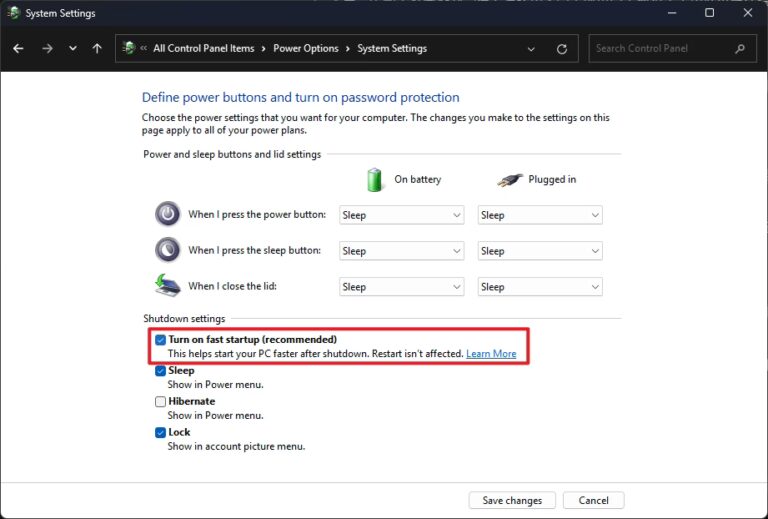
Task: Click the System Settings title bar icon
Action: coord(14,13)
